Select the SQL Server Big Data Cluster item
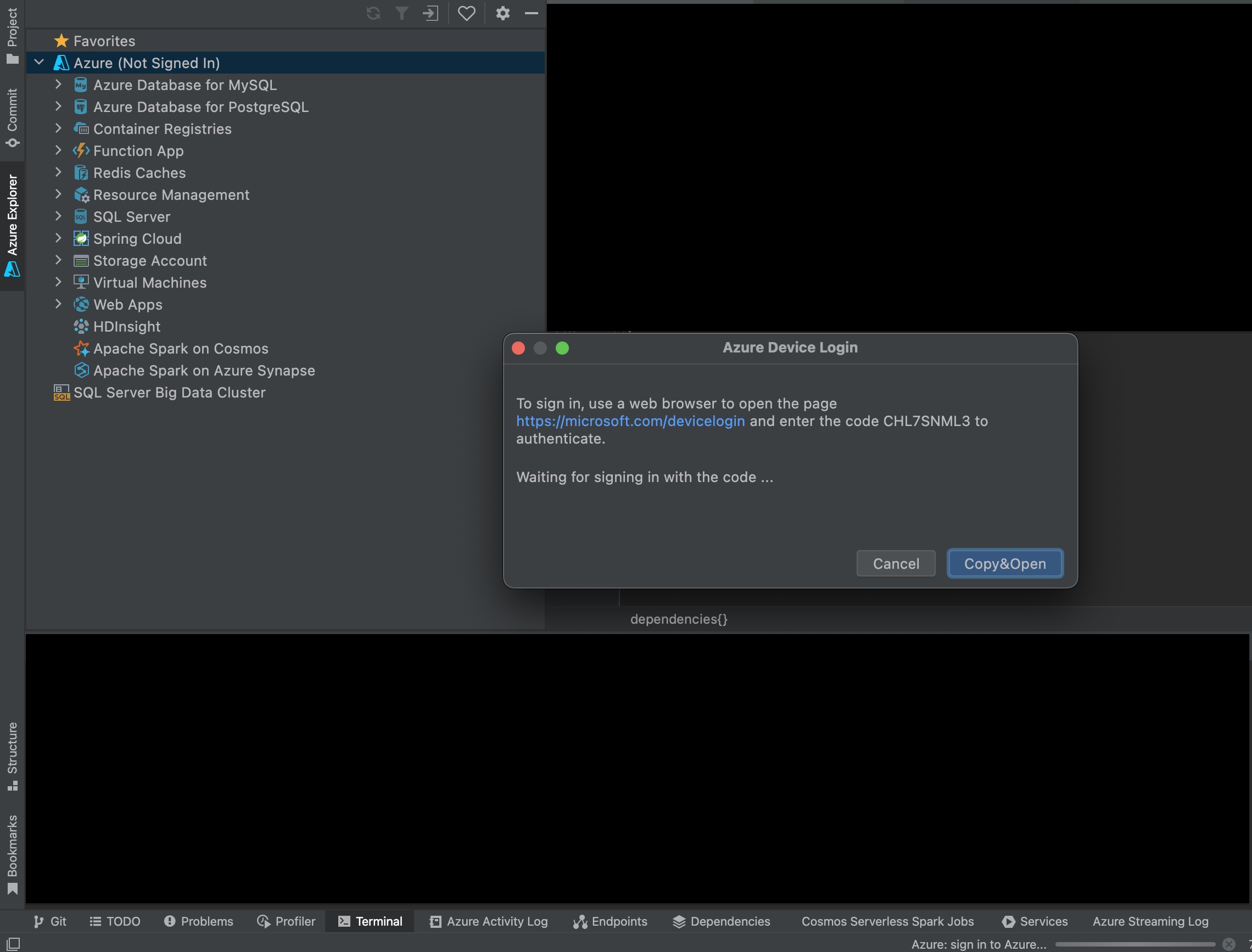This screenshot has height=952, width=1252. (170, 392)
